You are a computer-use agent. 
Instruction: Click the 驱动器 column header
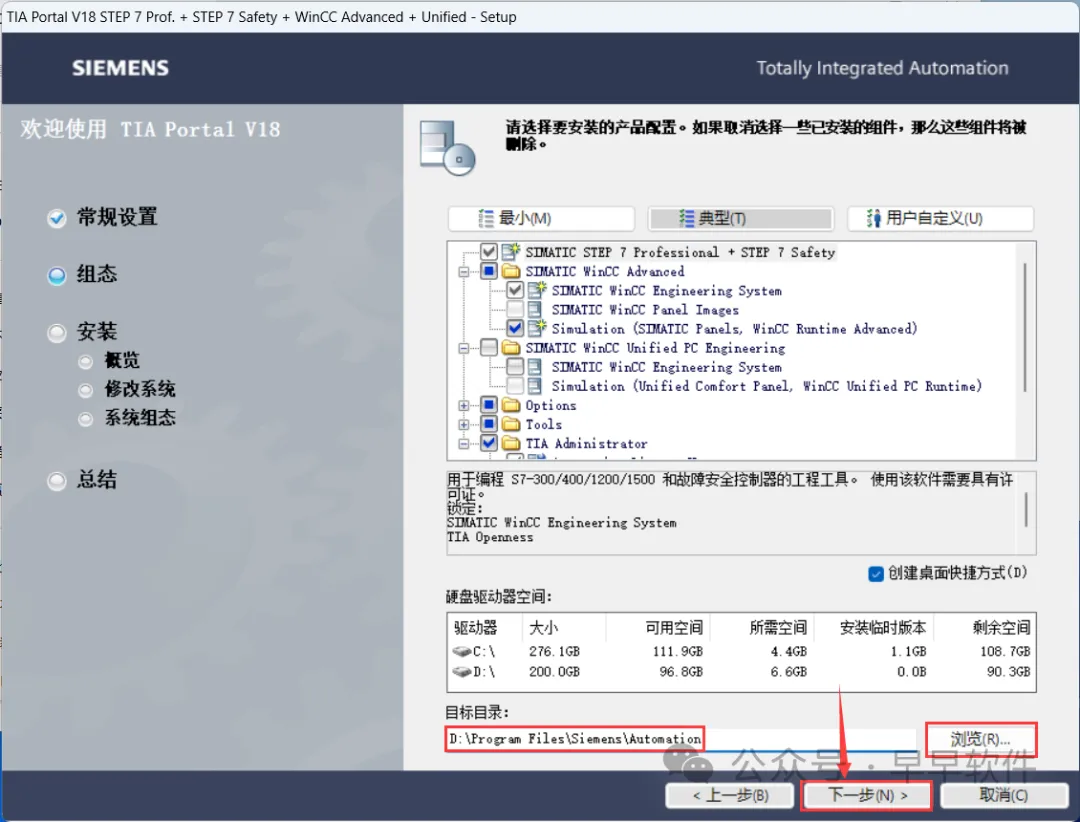475,627
